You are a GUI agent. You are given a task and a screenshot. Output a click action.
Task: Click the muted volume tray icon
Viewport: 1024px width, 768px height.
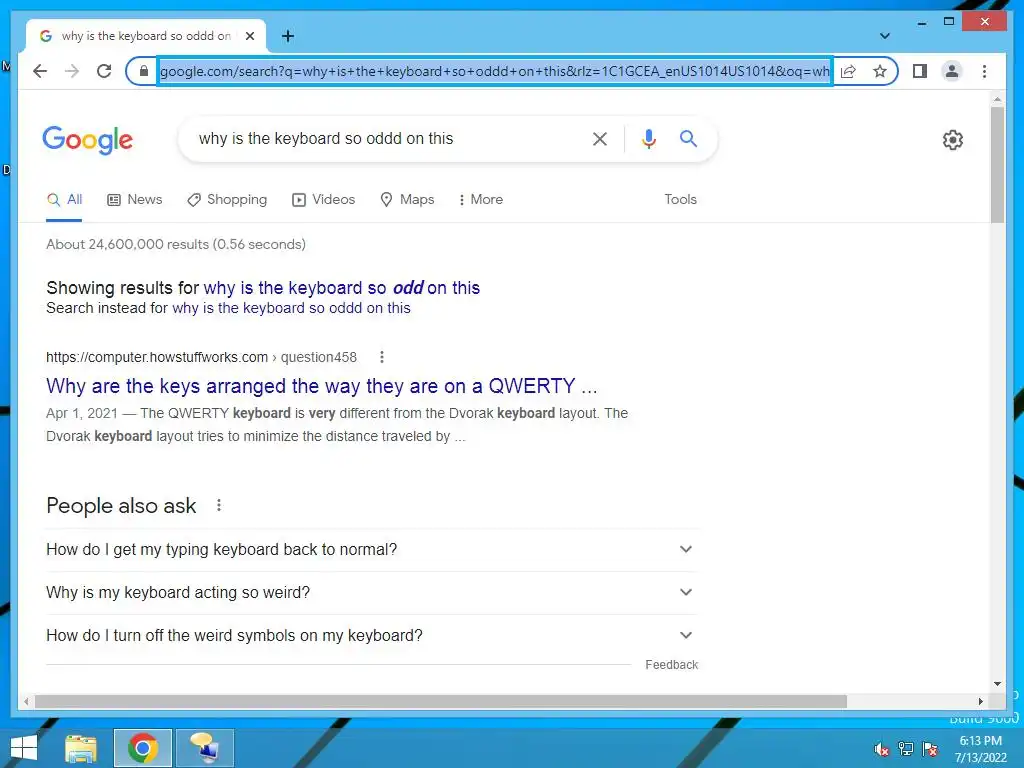pyautogui.click(x=882, y=749)
